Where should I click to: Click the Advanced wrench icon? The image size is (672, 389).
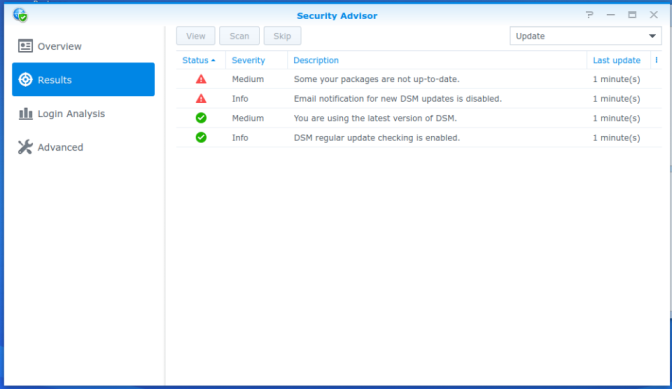click(x=25, y=147)
